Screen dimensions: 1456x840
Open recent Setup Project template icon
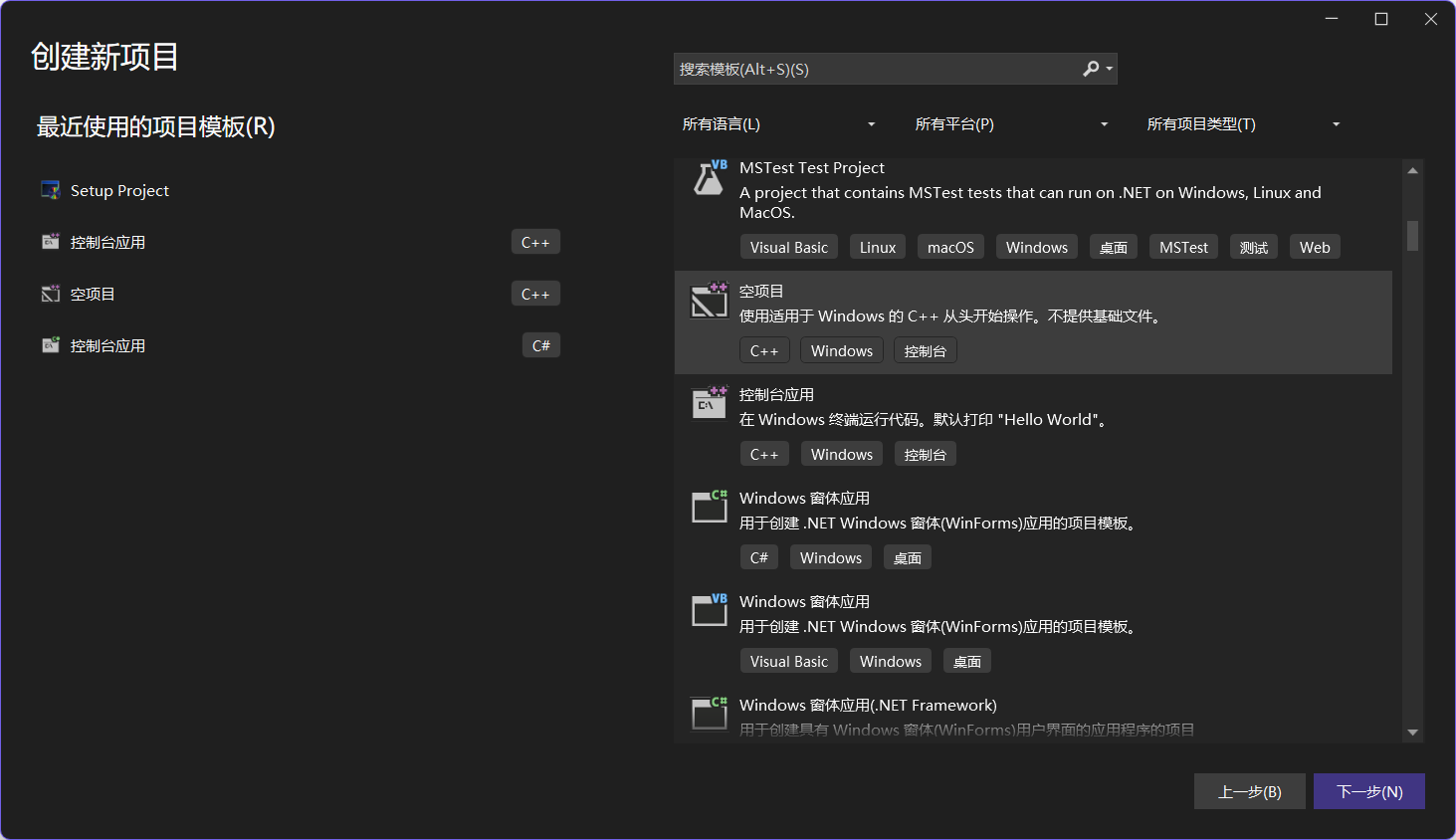pyautogui.click(x=51, y=190)
